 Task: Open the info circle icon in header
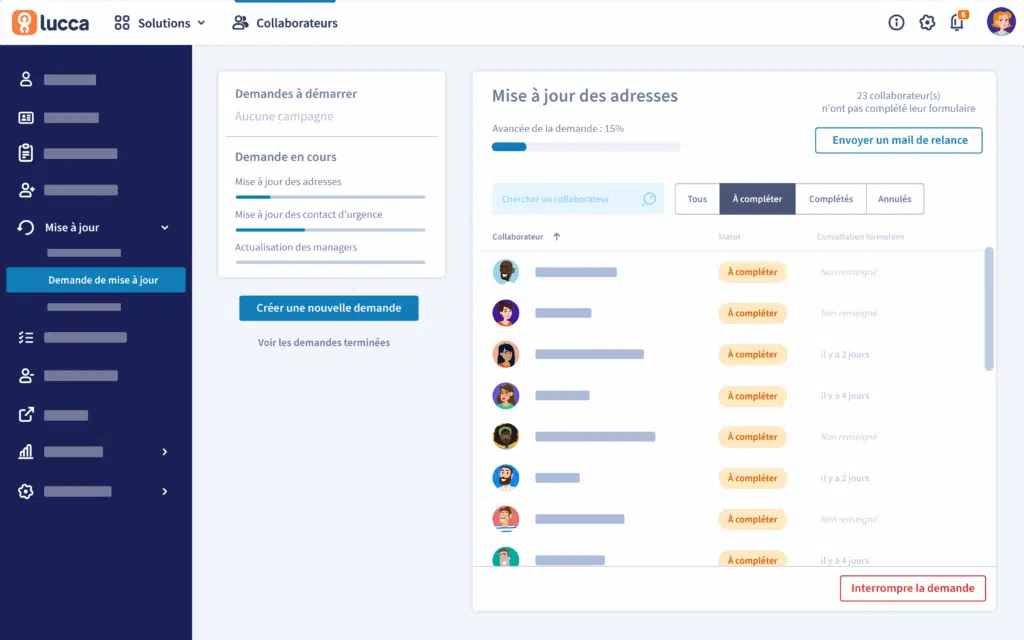[896, 22]
